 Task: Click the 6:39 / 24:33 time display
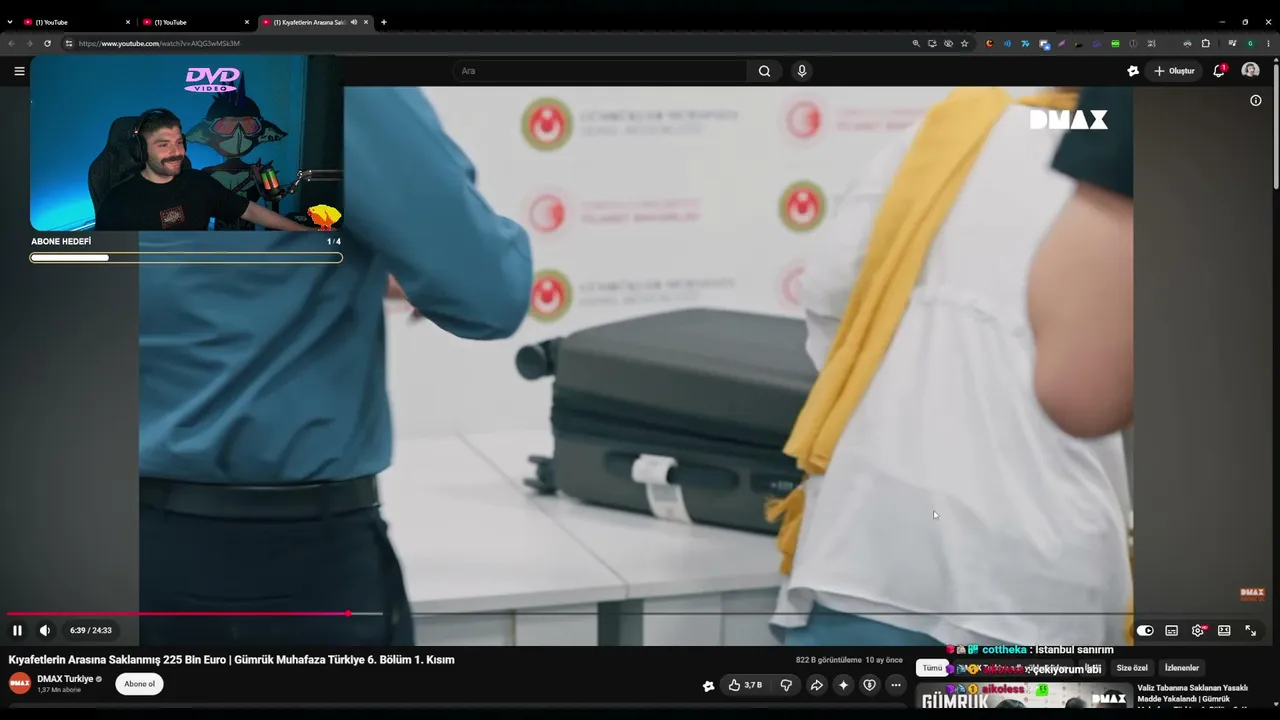[91, 631]
